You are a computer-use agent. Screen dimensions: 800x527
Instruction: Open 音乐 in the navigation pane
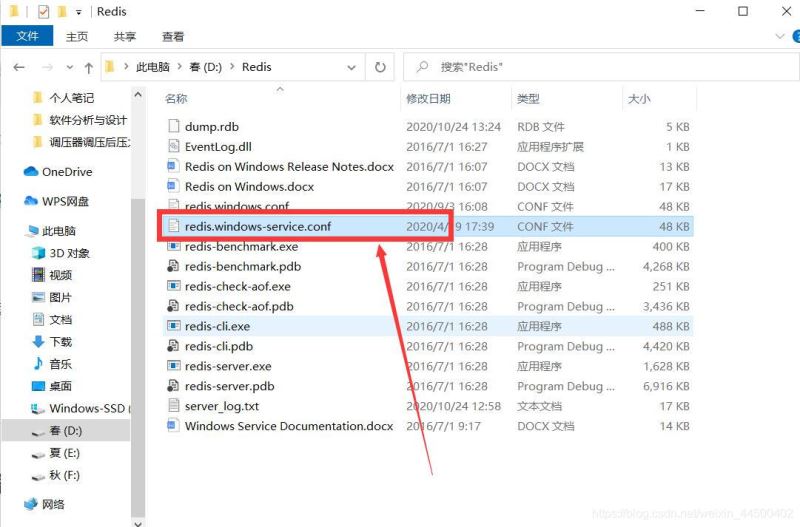pos(60,364)
